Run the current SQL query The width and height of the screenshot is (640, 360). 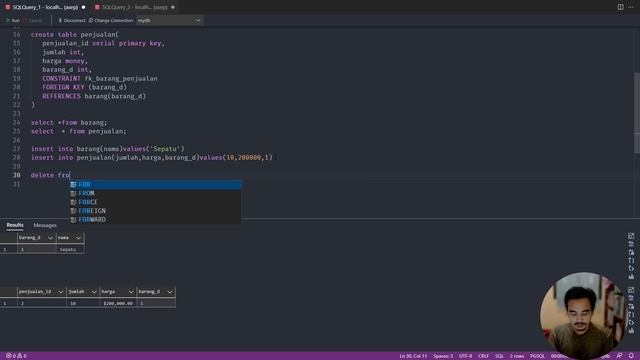pos(13,20)
